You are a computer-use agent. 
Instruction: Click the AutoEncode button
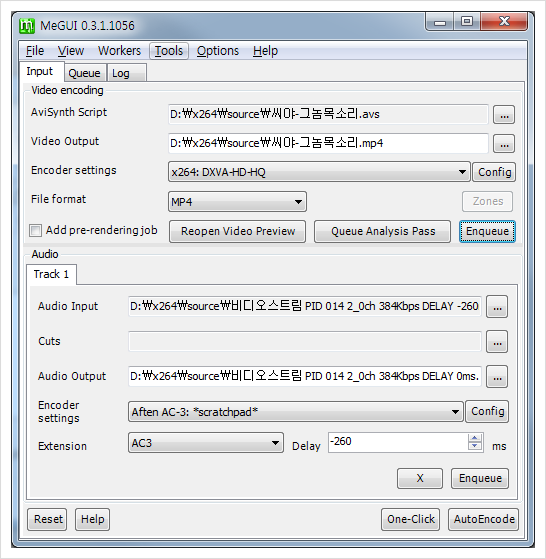click(x=483, y=519)
